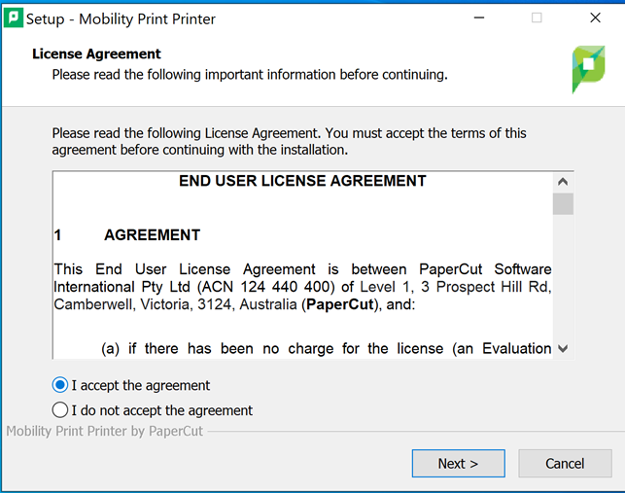Click the license scrollbar down arrow
The height and width of the screenshot is (494, 626).
[x=563, y=348]
